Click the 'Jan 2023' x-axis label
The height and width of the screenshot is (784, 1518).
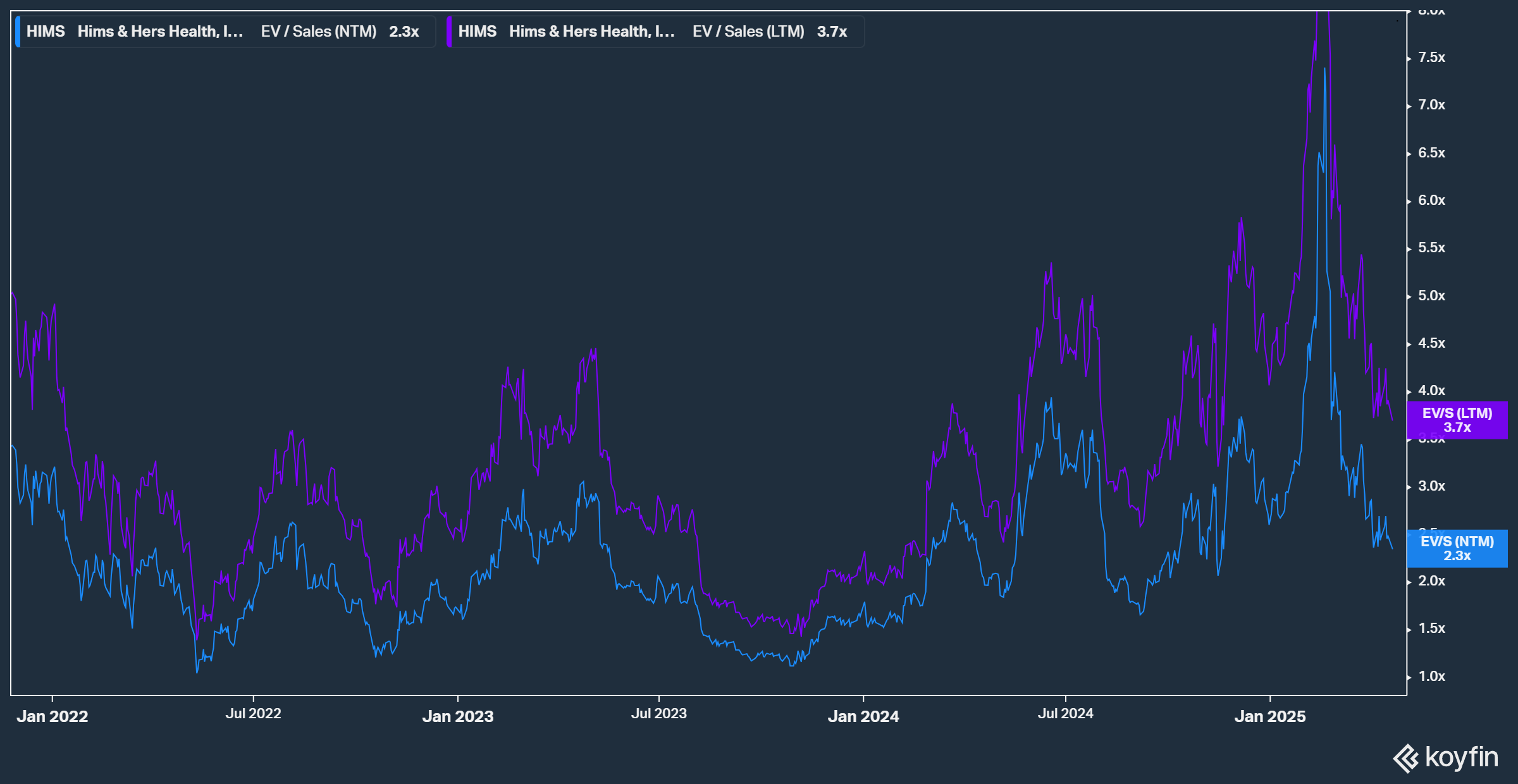[458, 716]
